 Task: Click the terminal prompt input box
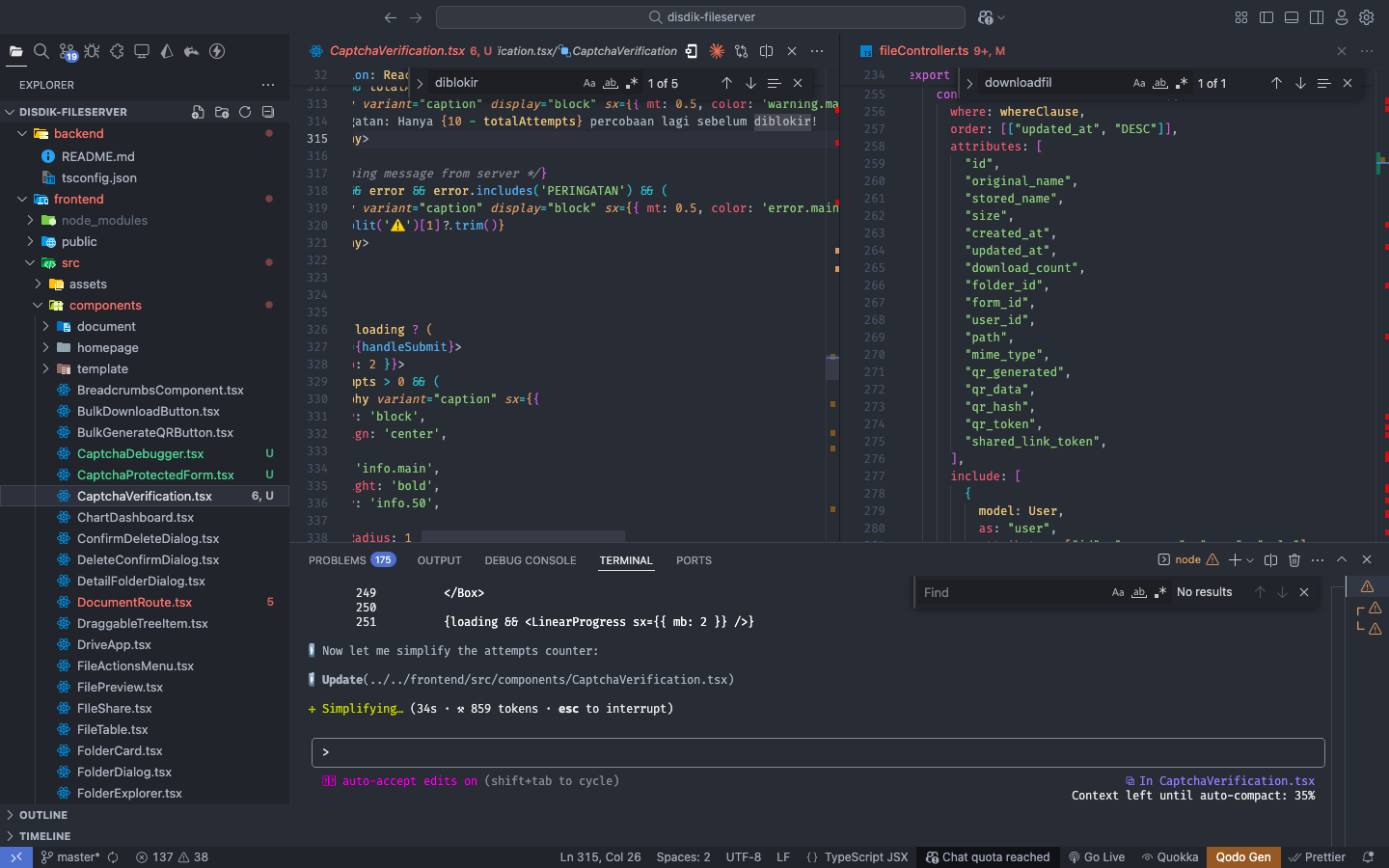pos(818,752)
